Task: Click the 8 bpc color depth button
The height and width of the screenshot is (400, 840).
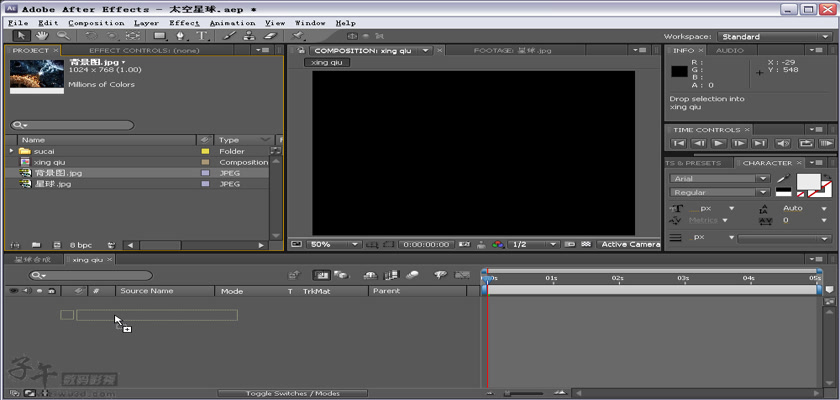Action: (81, 245)
